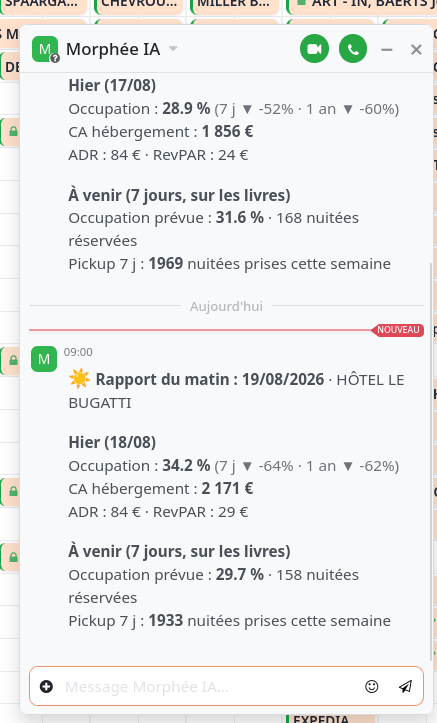Image resolution: width=437 pixels, height=723 pixels.
Task: Click Pickup value 1969 nuitées
Action: [x=166, y=263]
